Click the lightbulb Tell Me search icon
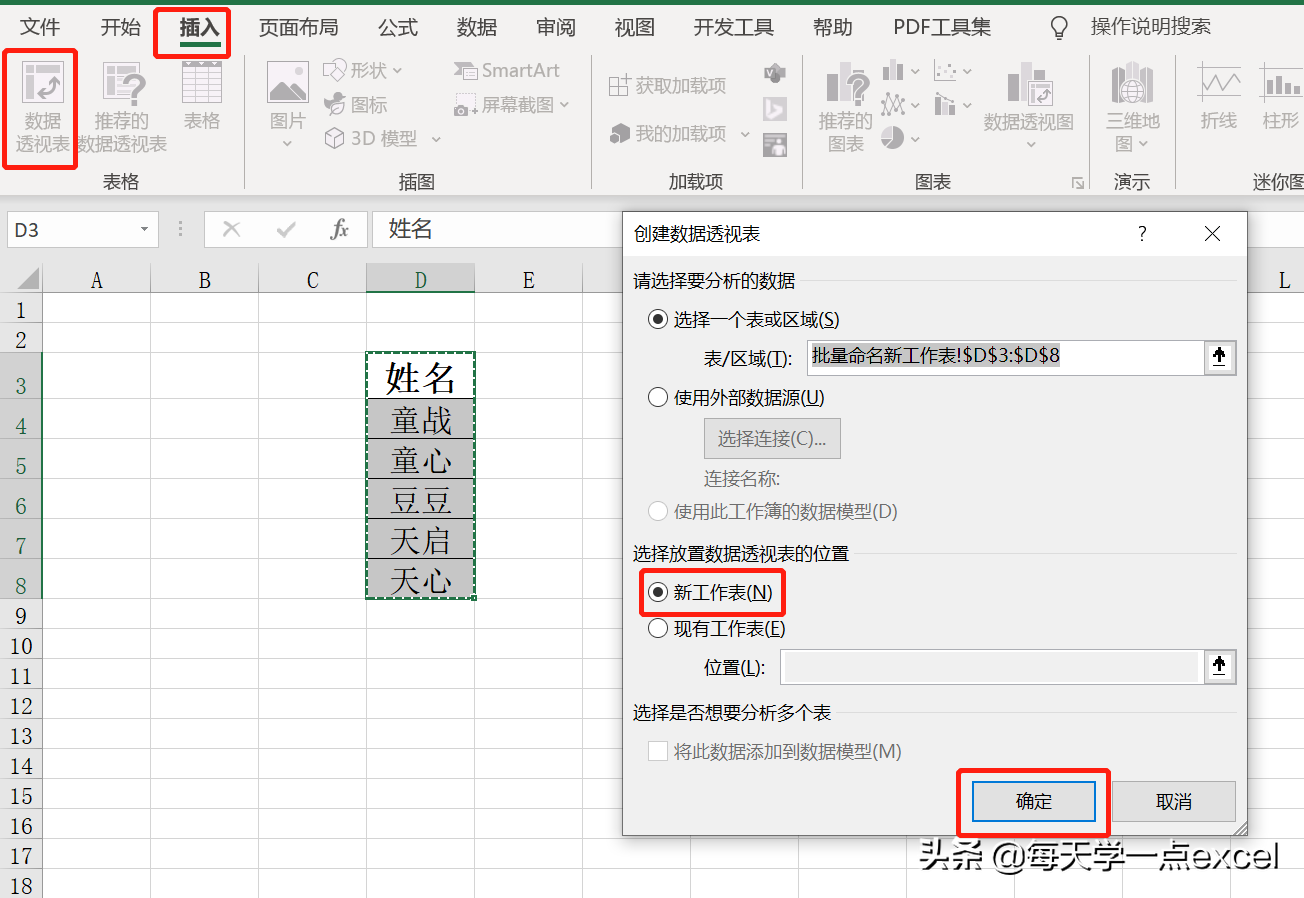Image resolution: width=1304 pixels, height=898 pixels. pyautogui.click(x=1058, y=27)
